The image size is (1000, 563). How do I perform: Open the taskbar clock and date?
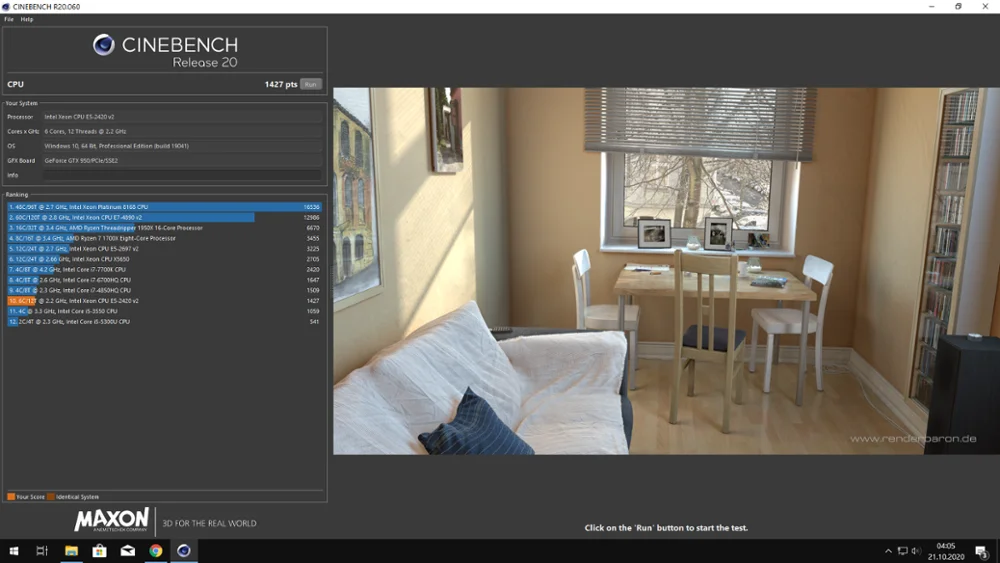point(946,551)
